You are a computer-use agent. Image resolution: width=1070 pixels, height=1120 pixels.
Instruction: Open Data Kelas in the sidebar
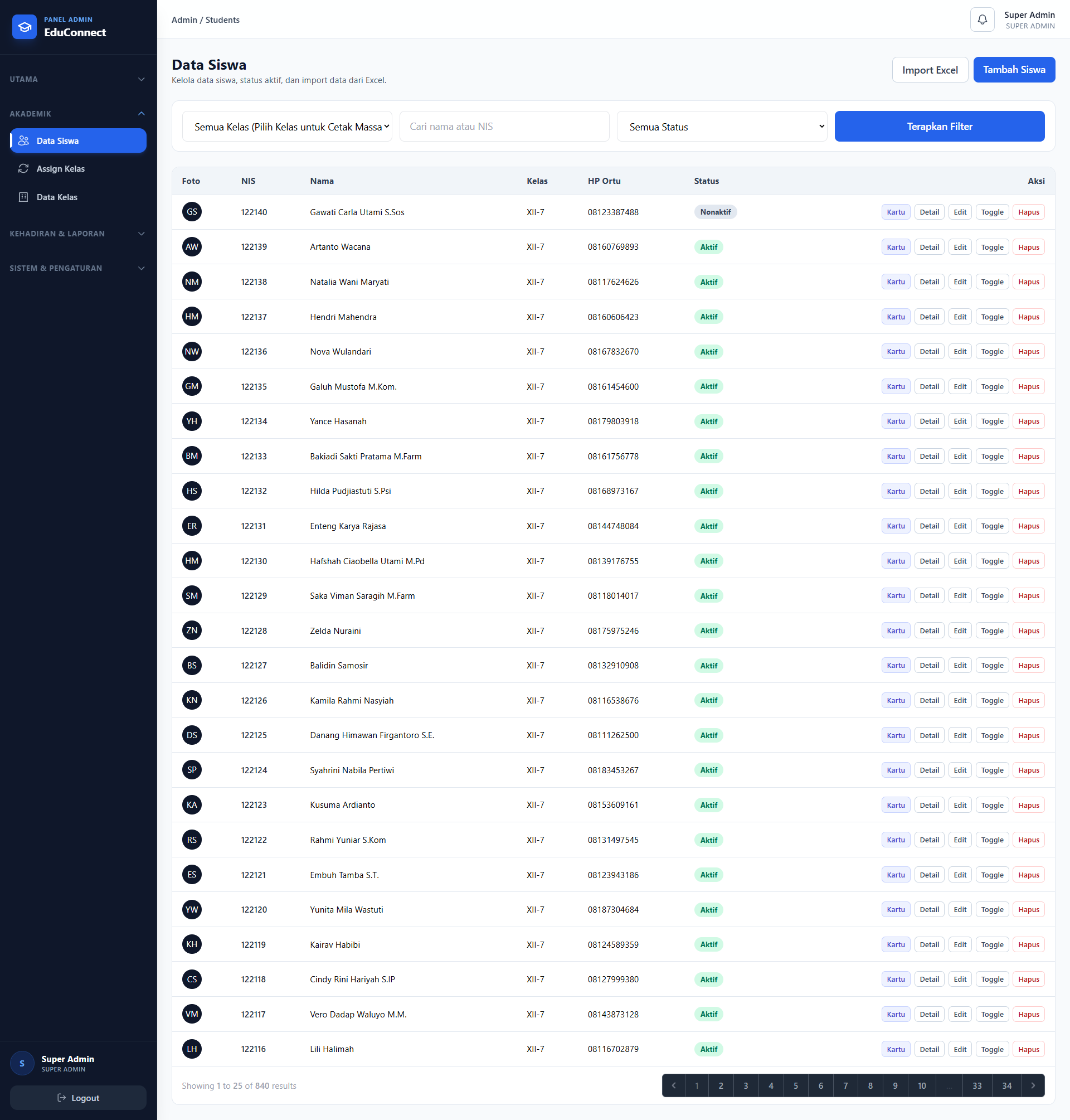78,197
